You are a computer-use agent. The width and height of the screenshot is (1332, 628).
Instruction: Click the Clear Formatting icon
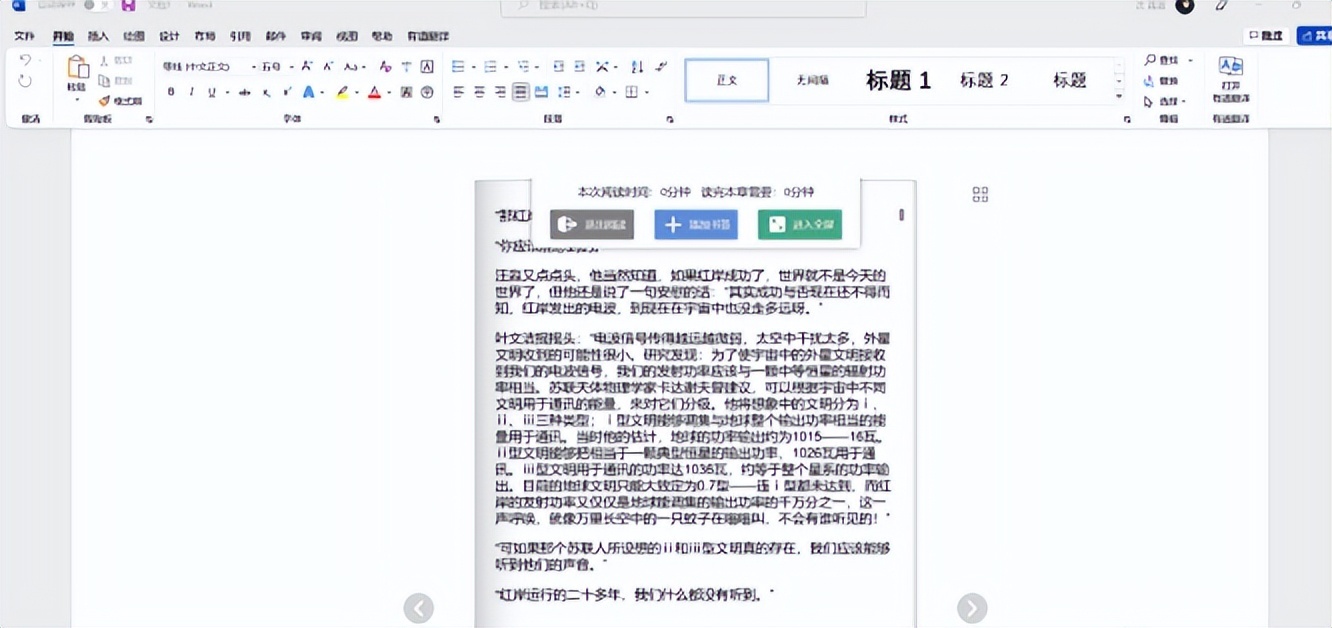(x=385, y=67)
